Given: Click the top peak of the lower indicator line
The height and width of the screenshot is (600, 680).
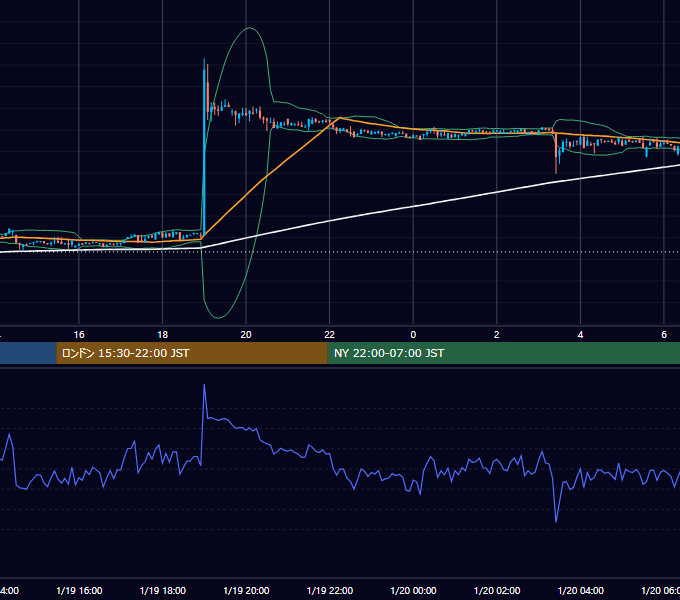Looking at the screenshot, I should pos(204,385).
